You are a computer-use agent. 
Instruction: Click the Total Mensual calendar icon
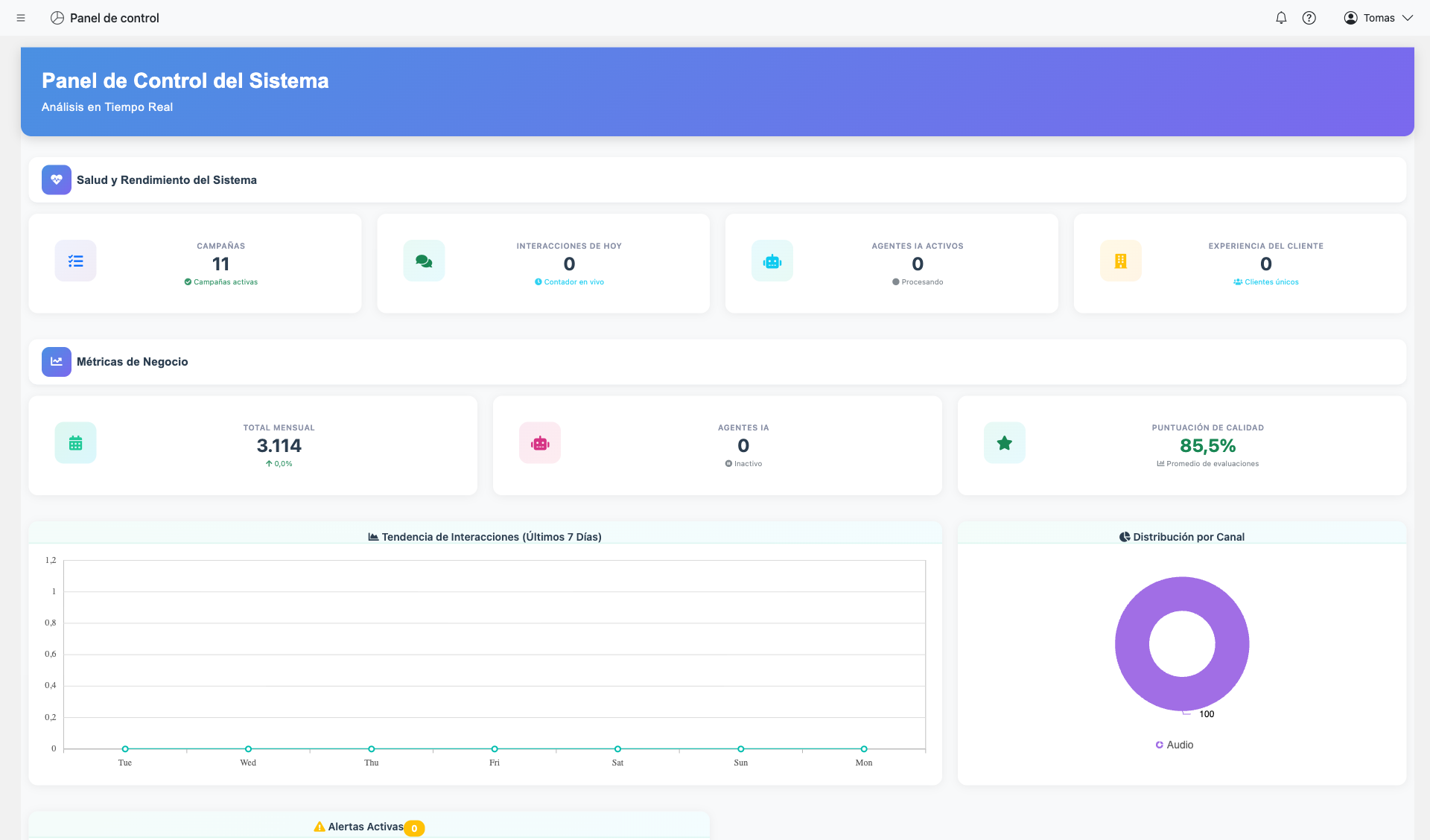75,443
